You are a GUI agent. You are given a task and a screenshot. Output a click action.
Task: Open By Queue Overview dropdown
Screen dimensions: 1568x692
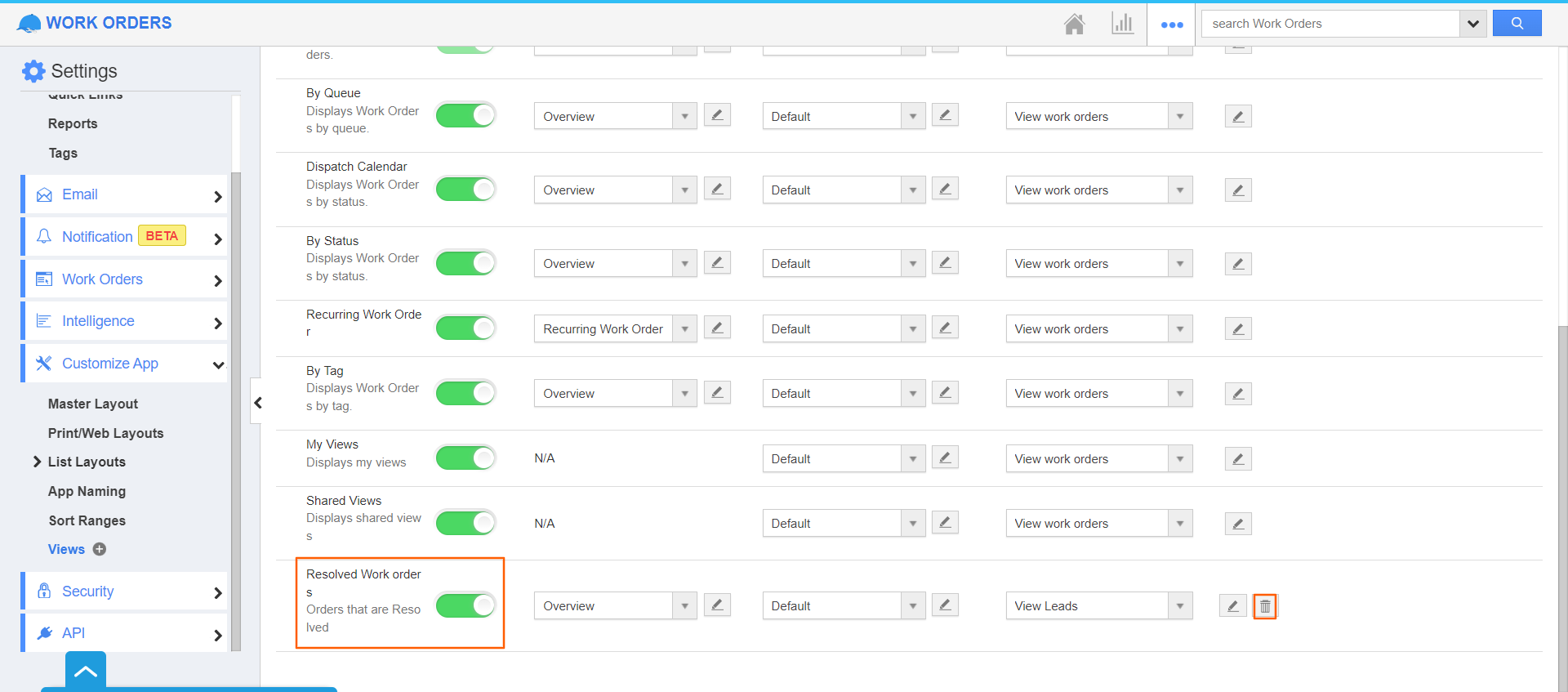(616, 116)
